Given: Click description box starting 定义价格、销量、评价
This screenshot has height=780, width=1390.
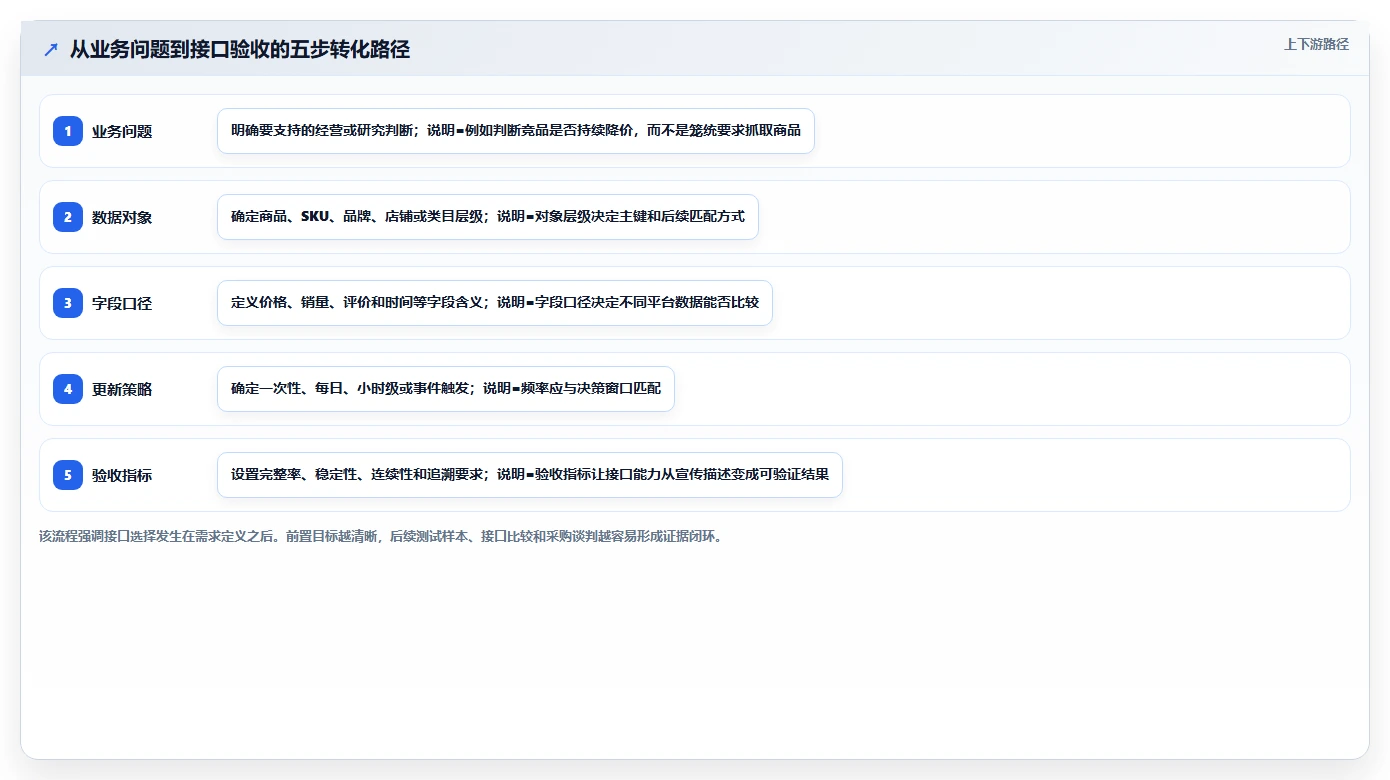Looking at the screenshot, I should (495, 303).
